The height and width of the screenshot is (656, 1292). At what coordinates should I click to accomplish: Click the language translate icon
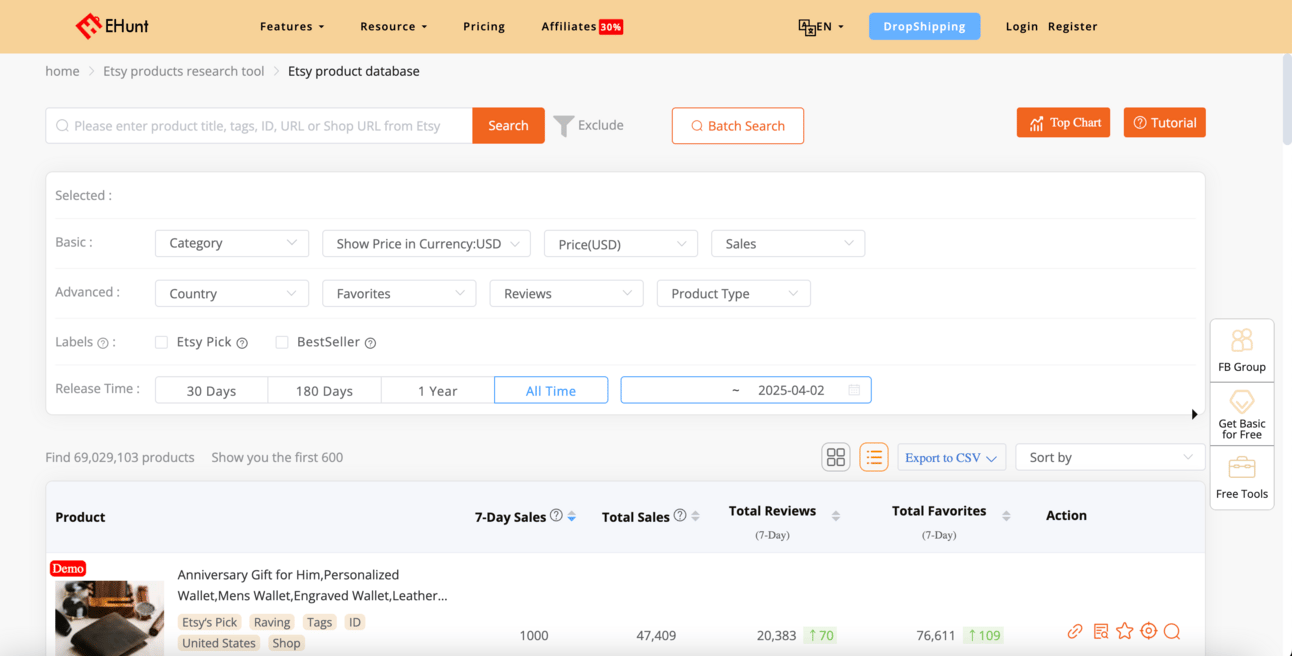pyautogui.click(x=807, y=27)
